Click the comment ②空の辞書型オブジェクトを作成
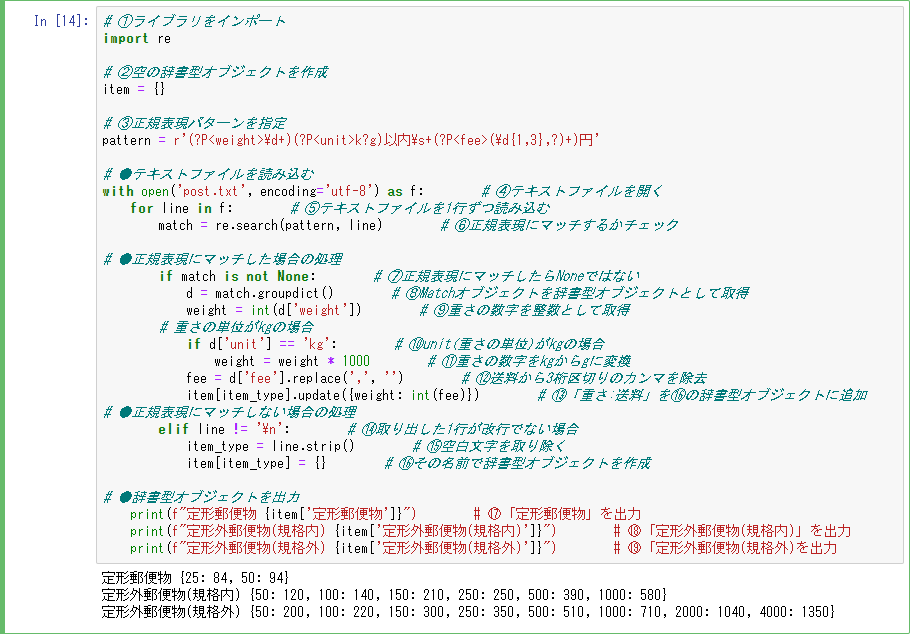The height and width of the screenshot is (634, 910). pyautogui.click(x=215, y=72)
